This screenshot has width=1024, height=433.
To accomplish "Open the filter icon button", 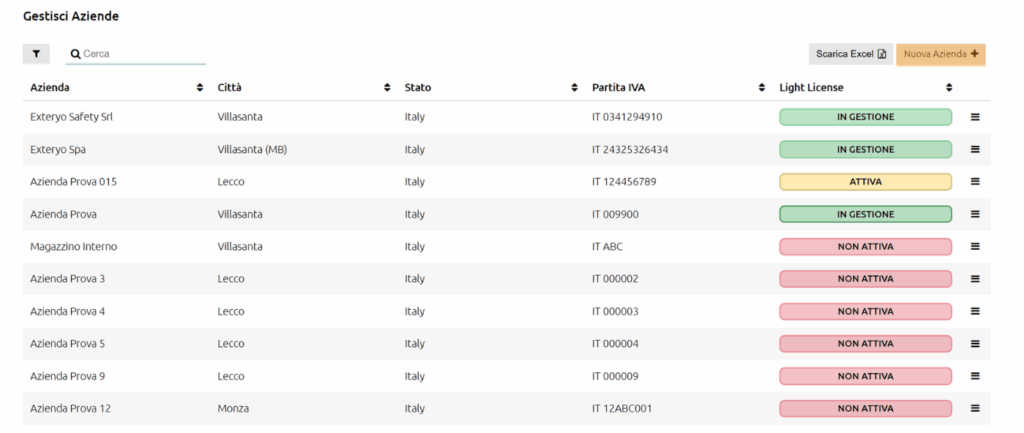I will point(36,54).
